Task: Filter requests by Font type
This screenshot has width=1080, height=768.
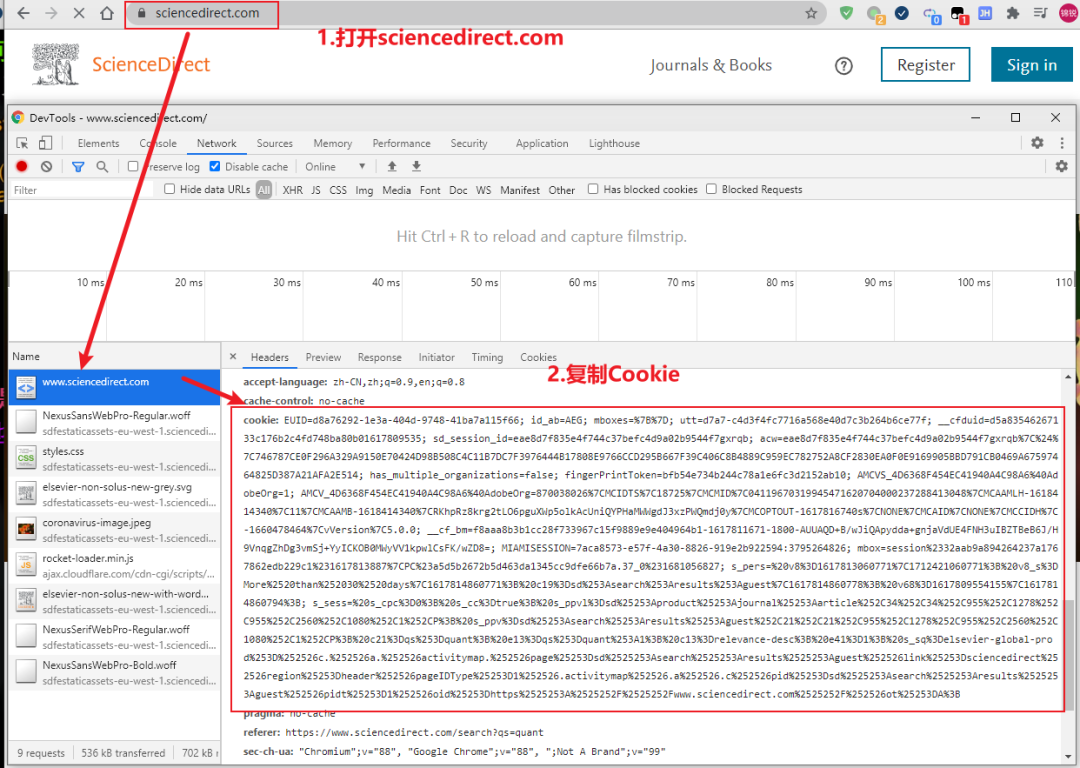Action: (430, 190)
